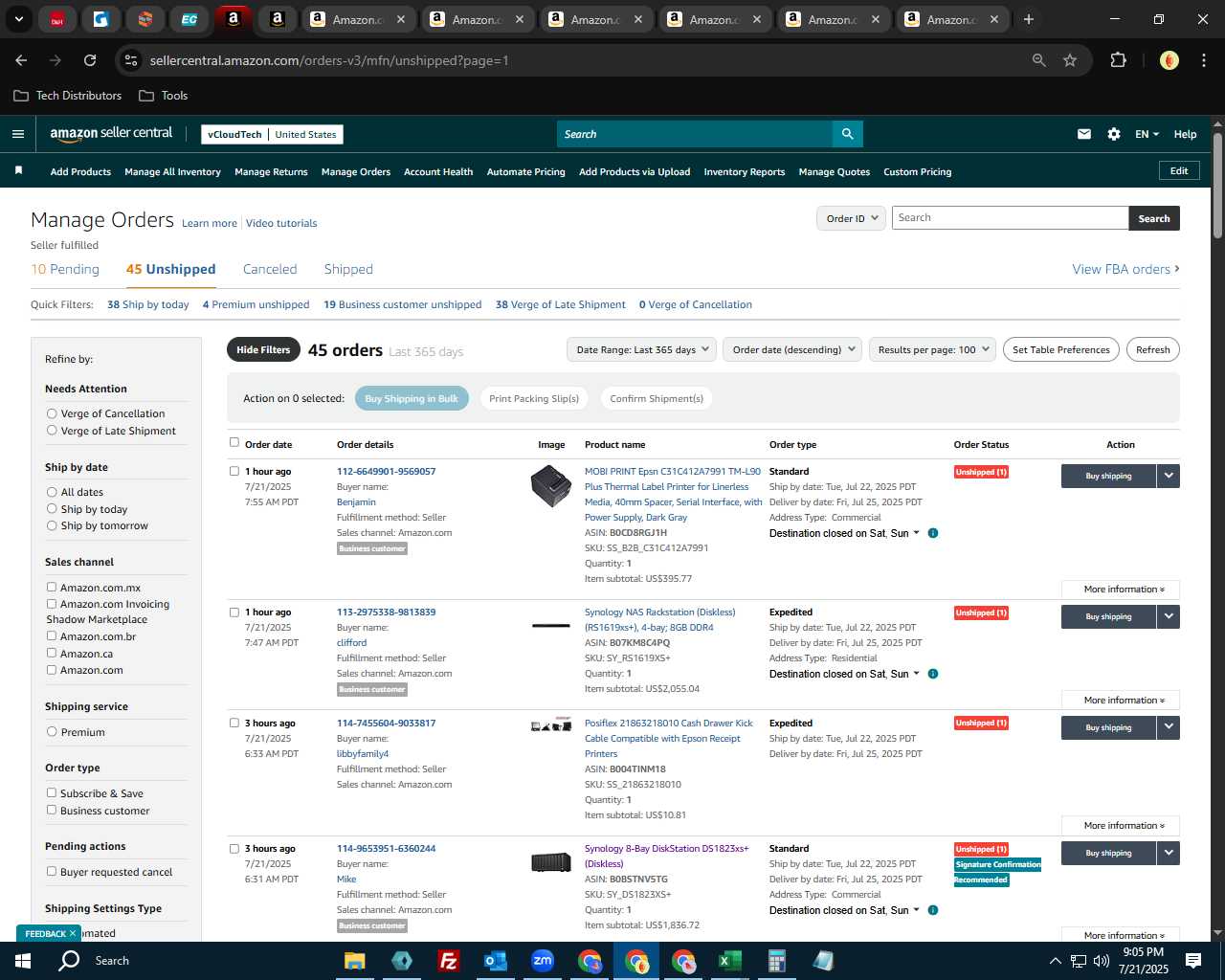
Task: Open the tab search chevron in browser
Action: [18, 19]
